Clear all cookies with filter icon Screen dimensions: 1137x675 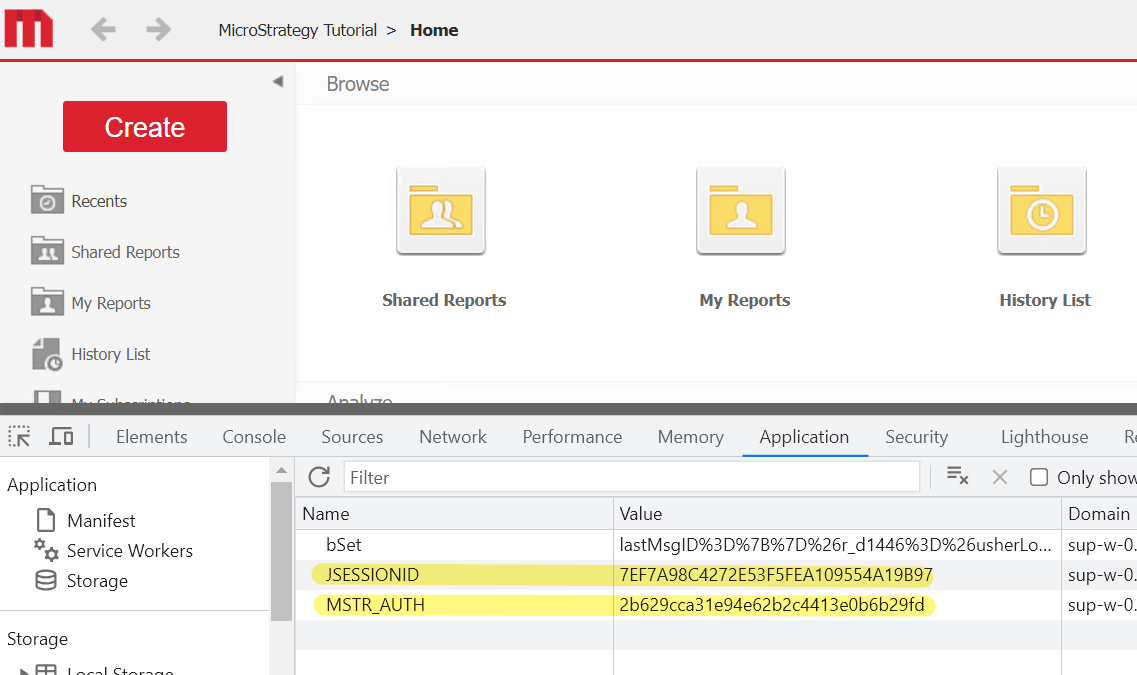(x=957, y=477)
